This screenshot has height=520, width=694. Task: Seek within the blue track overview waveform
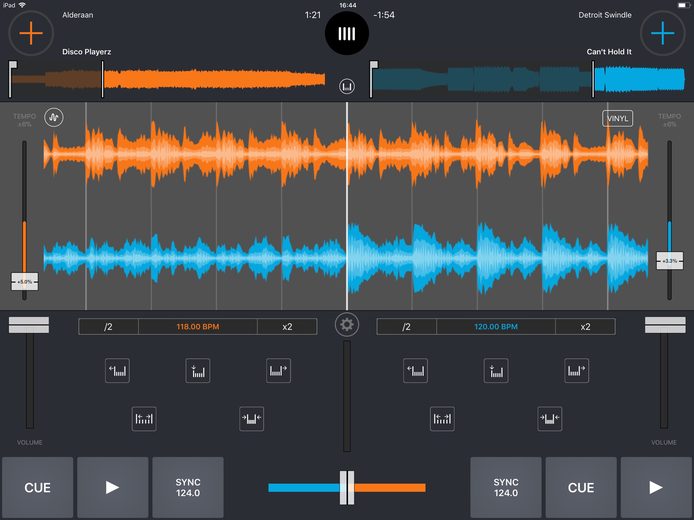[528, 80]
